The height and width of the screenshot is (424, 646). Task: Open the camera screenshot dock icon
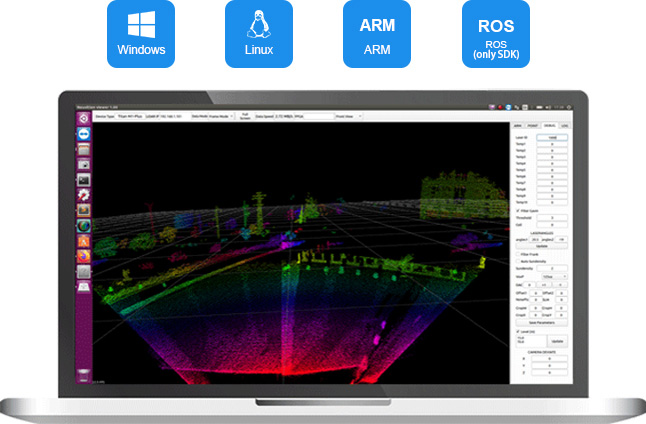pyautogui.click(x=84, y=164)
